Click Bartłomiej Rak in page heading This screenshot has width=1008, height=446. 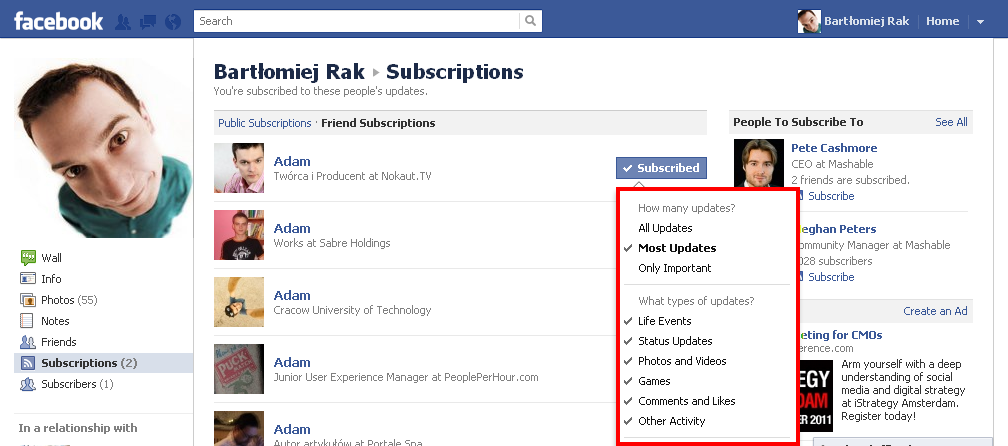click(x=289, y=71)
